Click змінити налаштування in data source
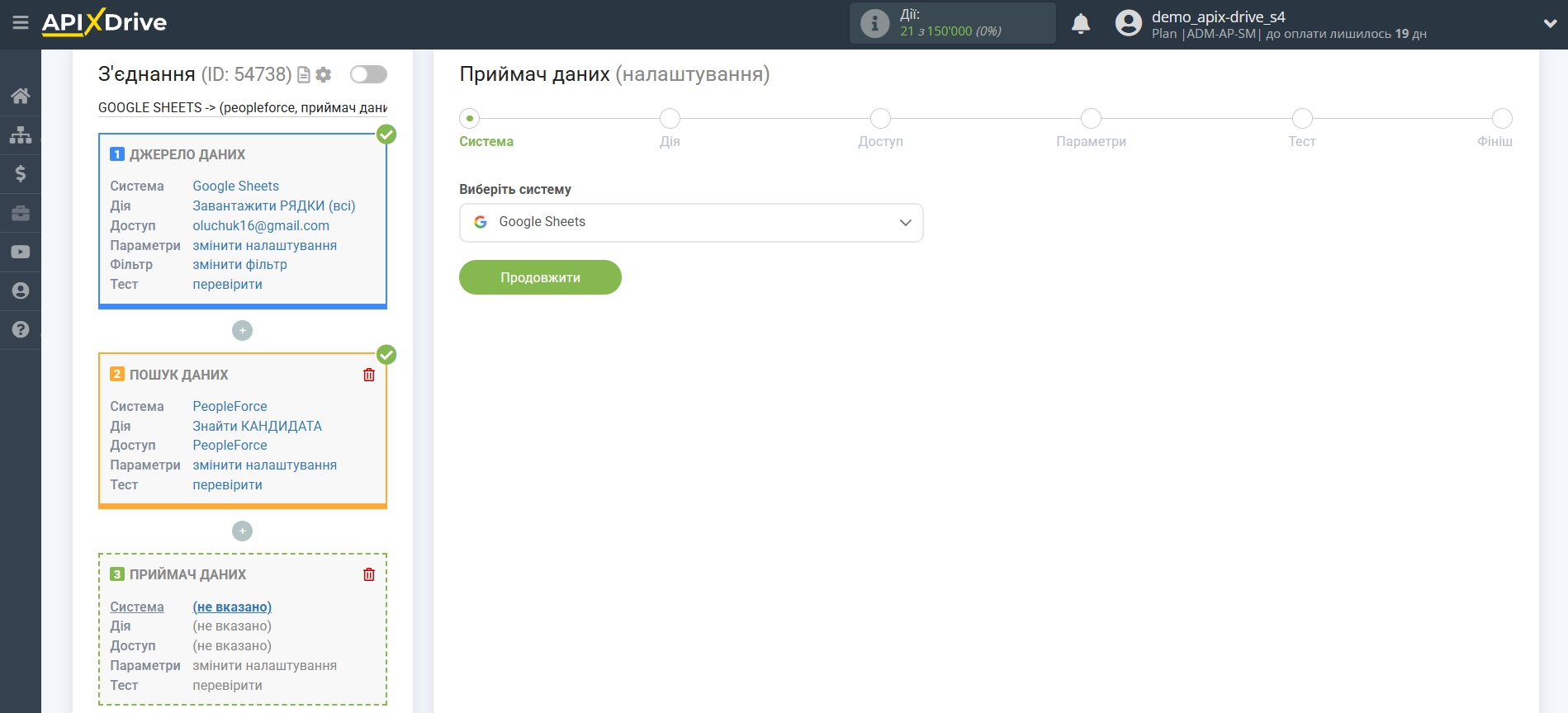Image resolution: width=1568 pixels, height=713 pixels. click(x=264, y=245)
